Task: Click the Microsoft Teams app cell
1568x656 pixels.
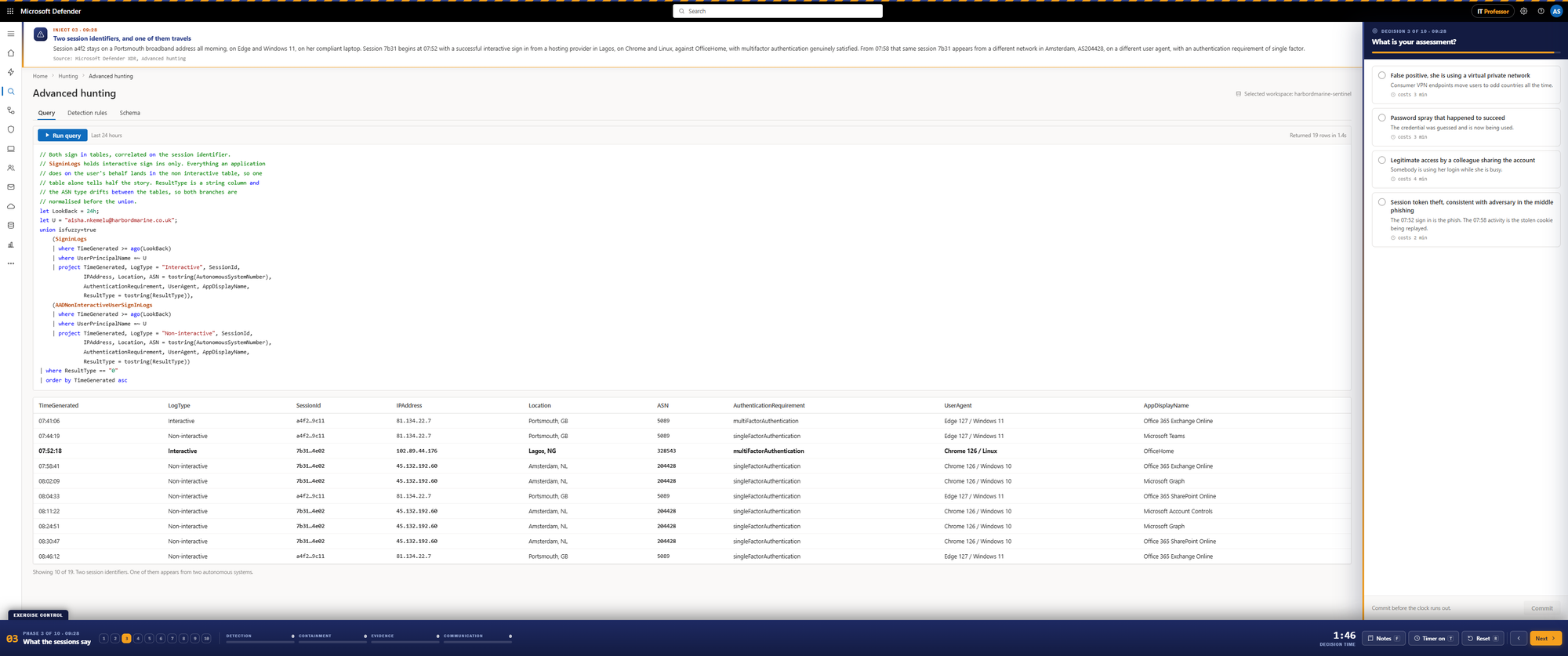Action: click(x=1164, y=437)
